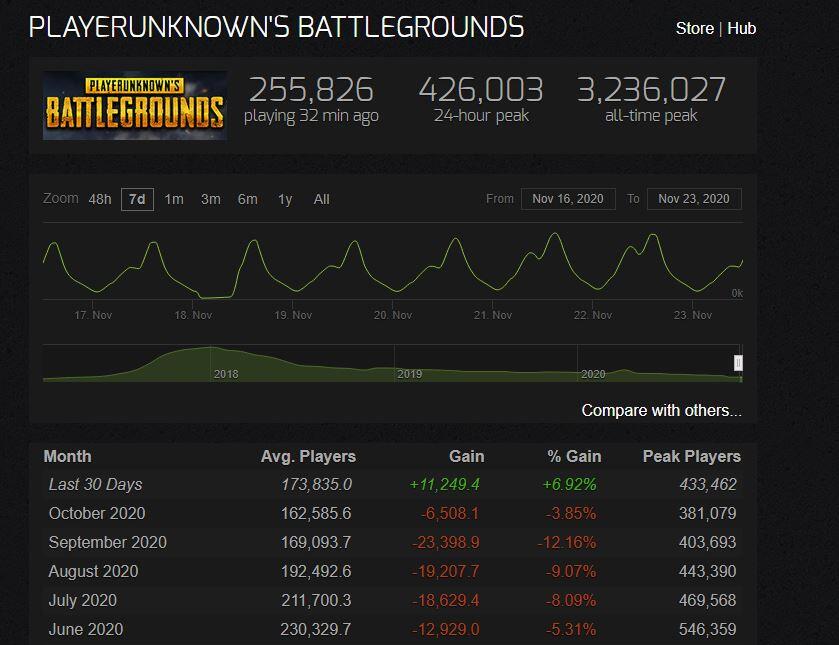Show All time chart data
Image resolution: width=839 pixels, height=645 pixels.
click(321, 199)
